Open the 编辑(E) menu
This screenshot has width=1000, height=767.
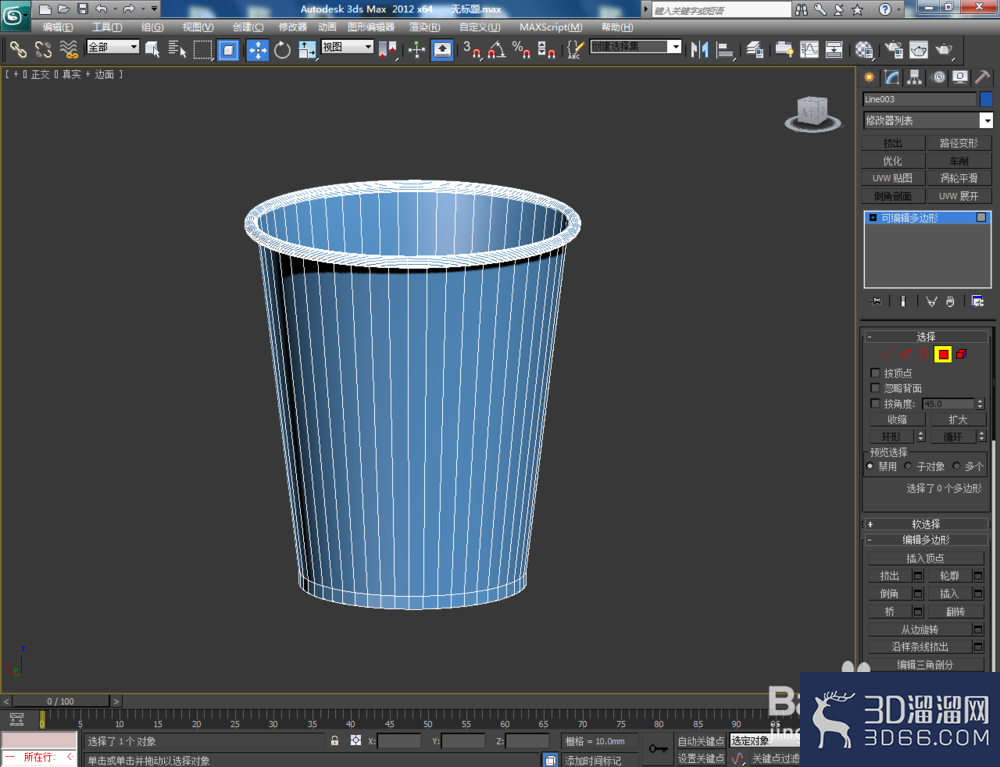click(57, 27)
